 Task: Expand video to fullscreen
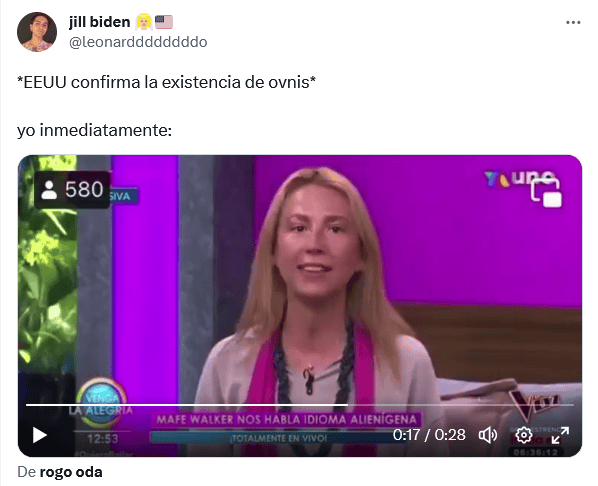point(560,435)
